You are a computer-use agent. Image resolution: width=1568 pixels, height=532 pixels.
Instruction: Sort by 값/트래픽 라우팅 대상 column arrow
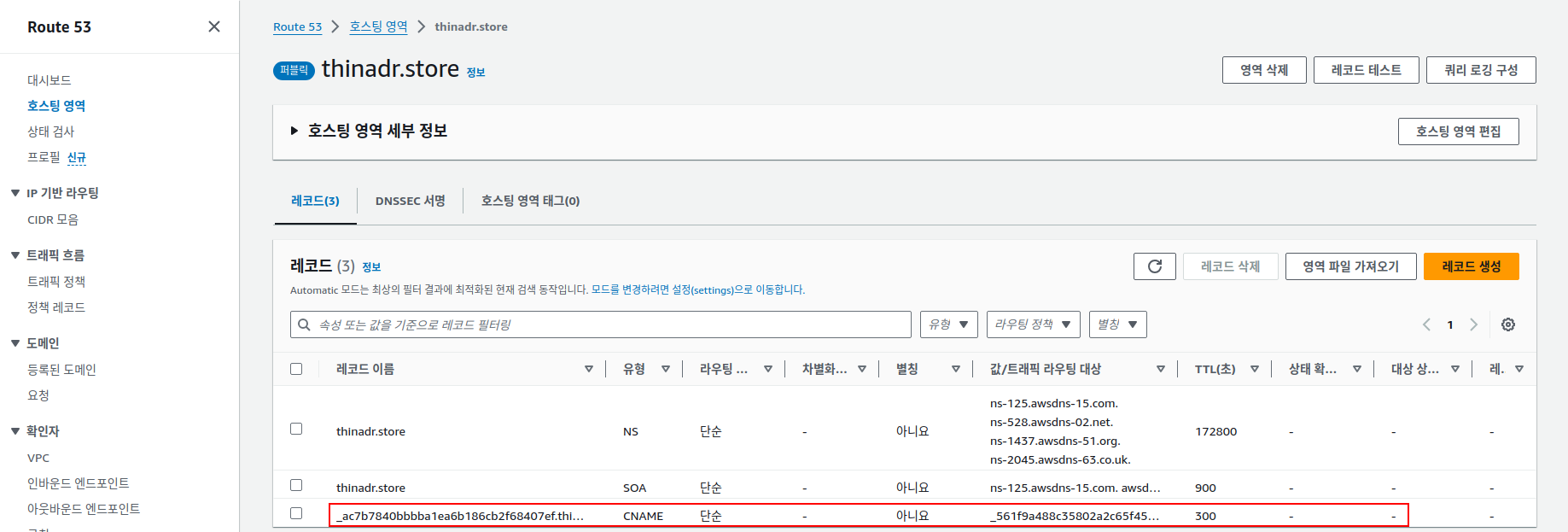pos(1161,369)
